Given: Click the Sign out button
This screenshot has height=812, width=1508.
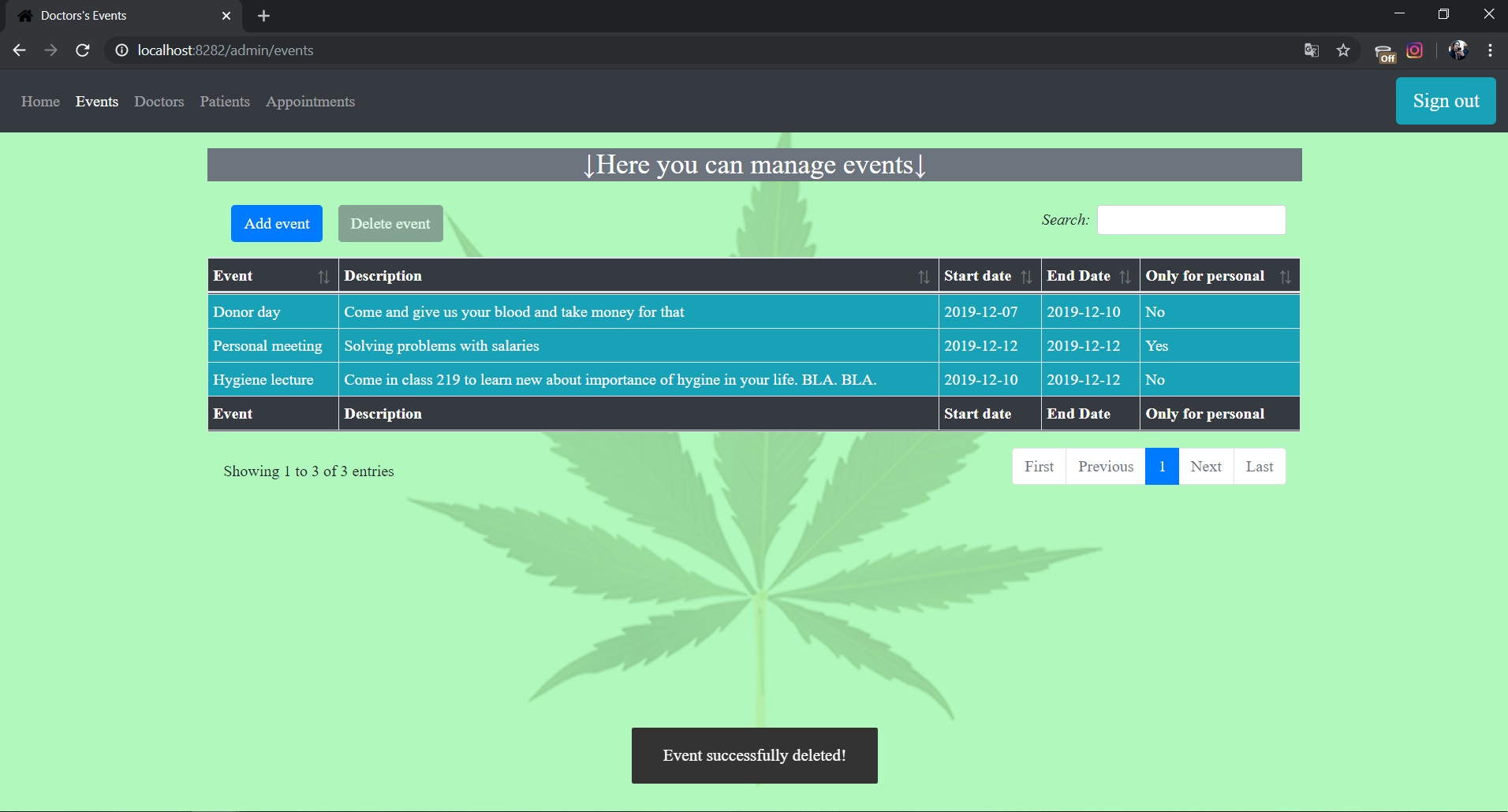Looking at the screenshot, I should tap(1445, 101).
